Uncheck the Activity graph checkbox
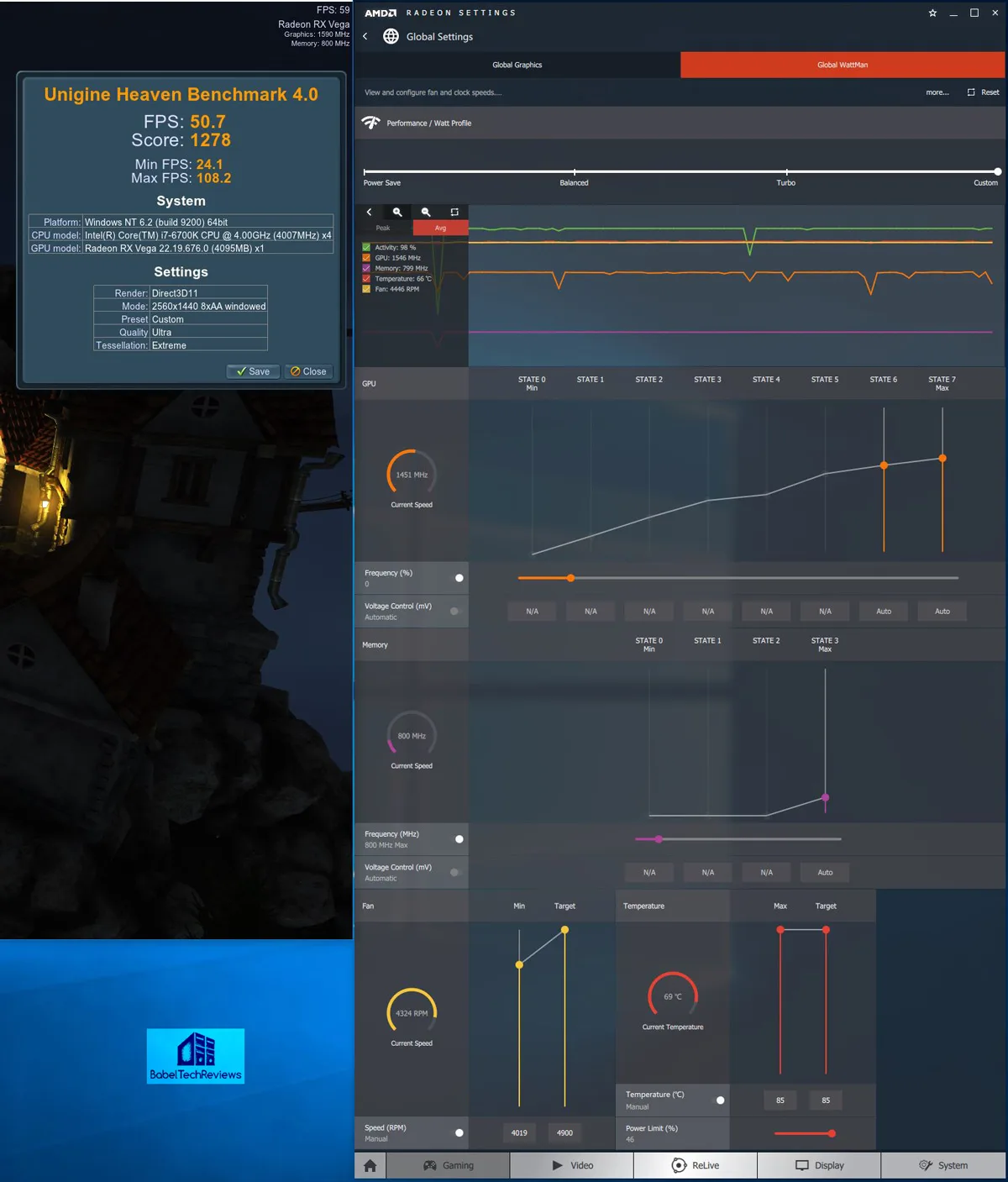The image size is (1008, 1182). coord(366,248)
